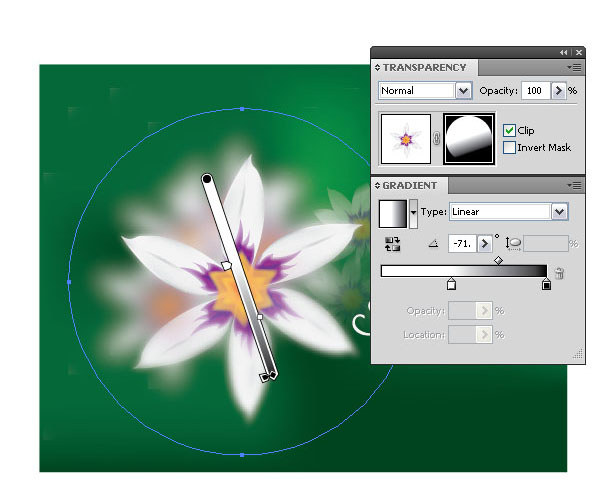The width and height of the screenshot is (600, 487).
Task: Open the Opacity slider arrow in Transparency
Action: pyautogui.click(x=559, y=91)
